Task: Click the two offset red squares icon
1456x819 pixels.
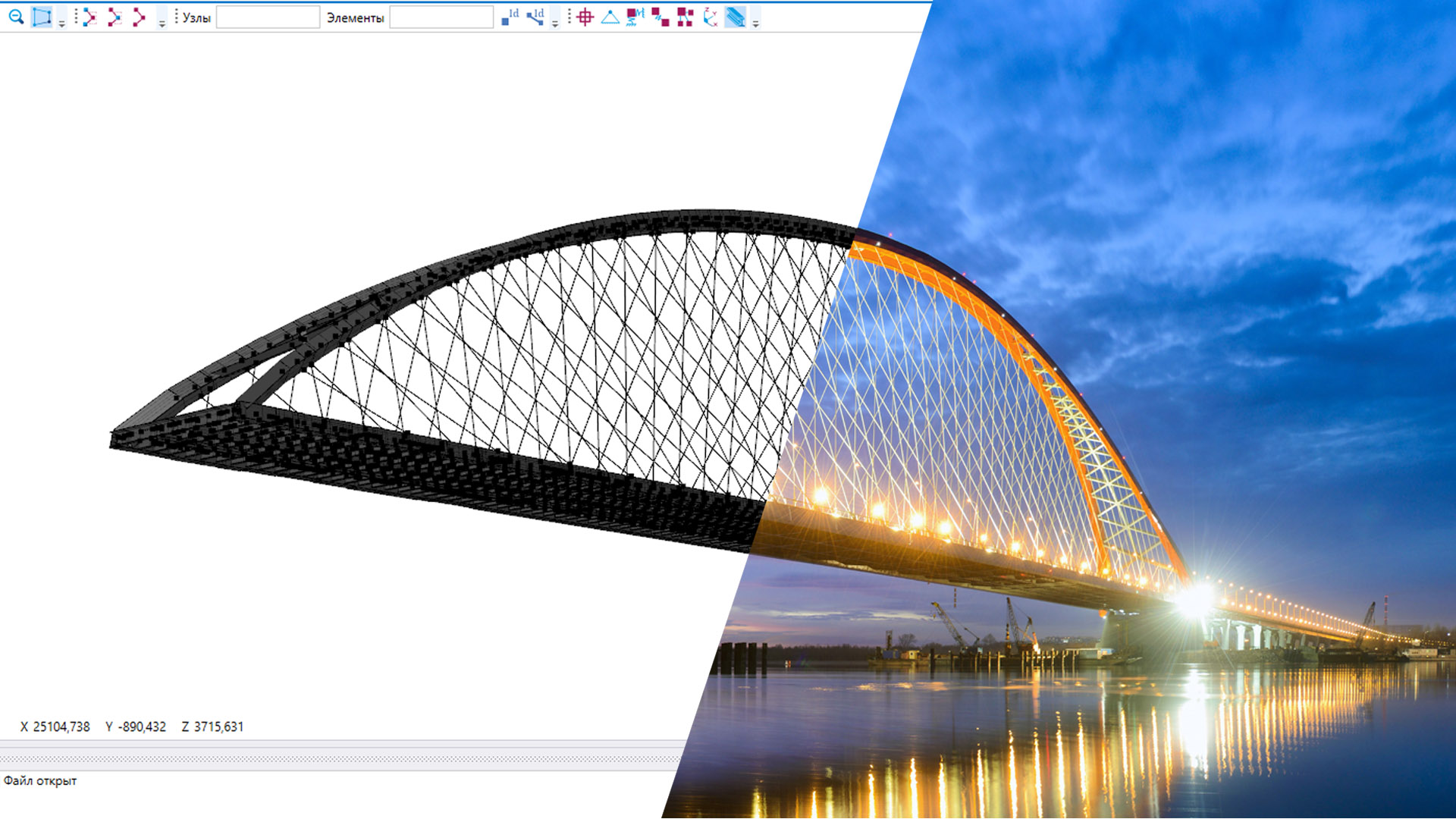Action: click(661, 17)
